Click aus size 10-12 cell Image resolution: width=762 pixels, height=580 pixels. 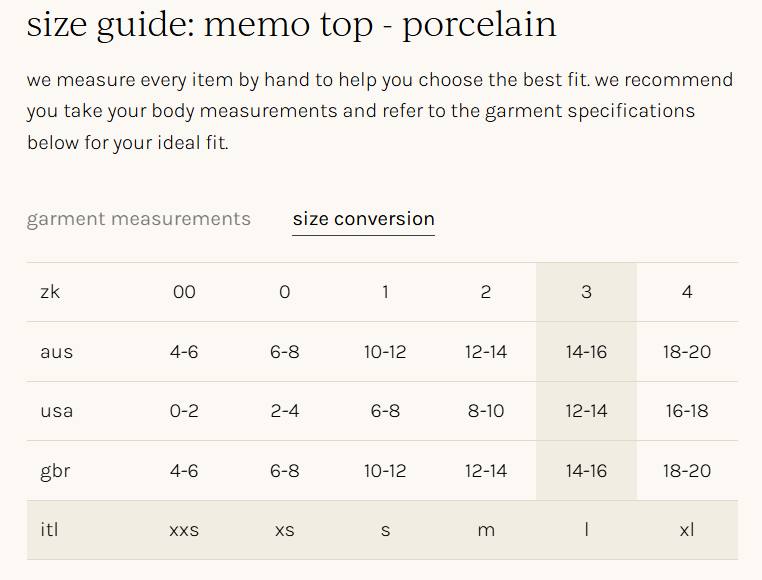[x=385, y=352]
